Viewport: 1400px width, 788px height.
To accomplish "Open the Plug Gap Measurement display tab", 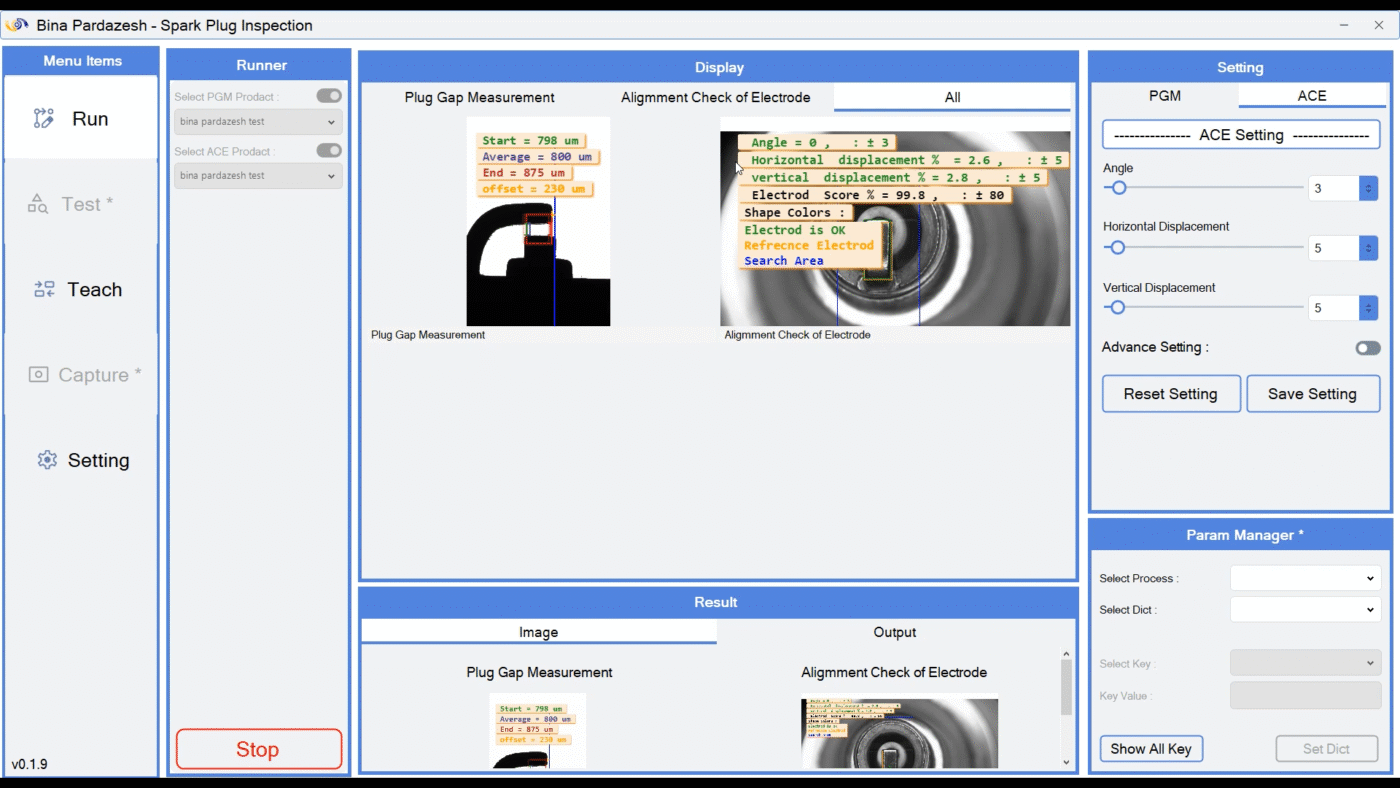I will [x=479, y=97].
